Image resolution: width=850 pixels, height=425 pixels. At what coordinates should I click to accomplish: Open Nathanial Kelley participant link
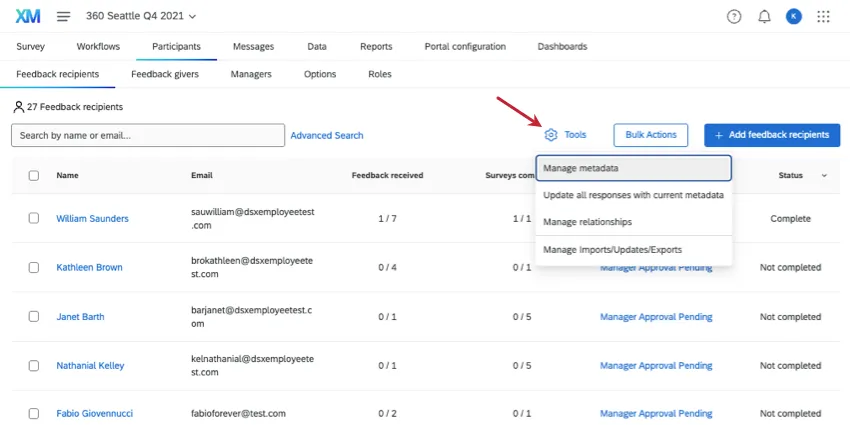pos(90,365)
